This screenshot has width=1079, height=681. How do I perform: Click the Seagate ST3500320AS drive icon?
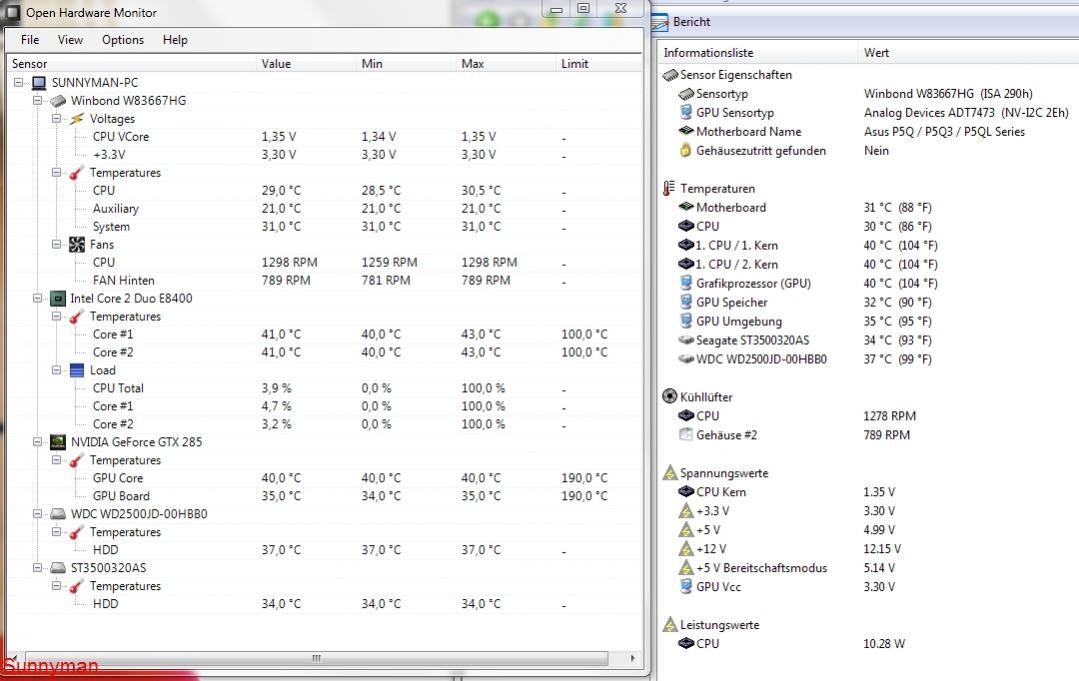pos(686,340)
